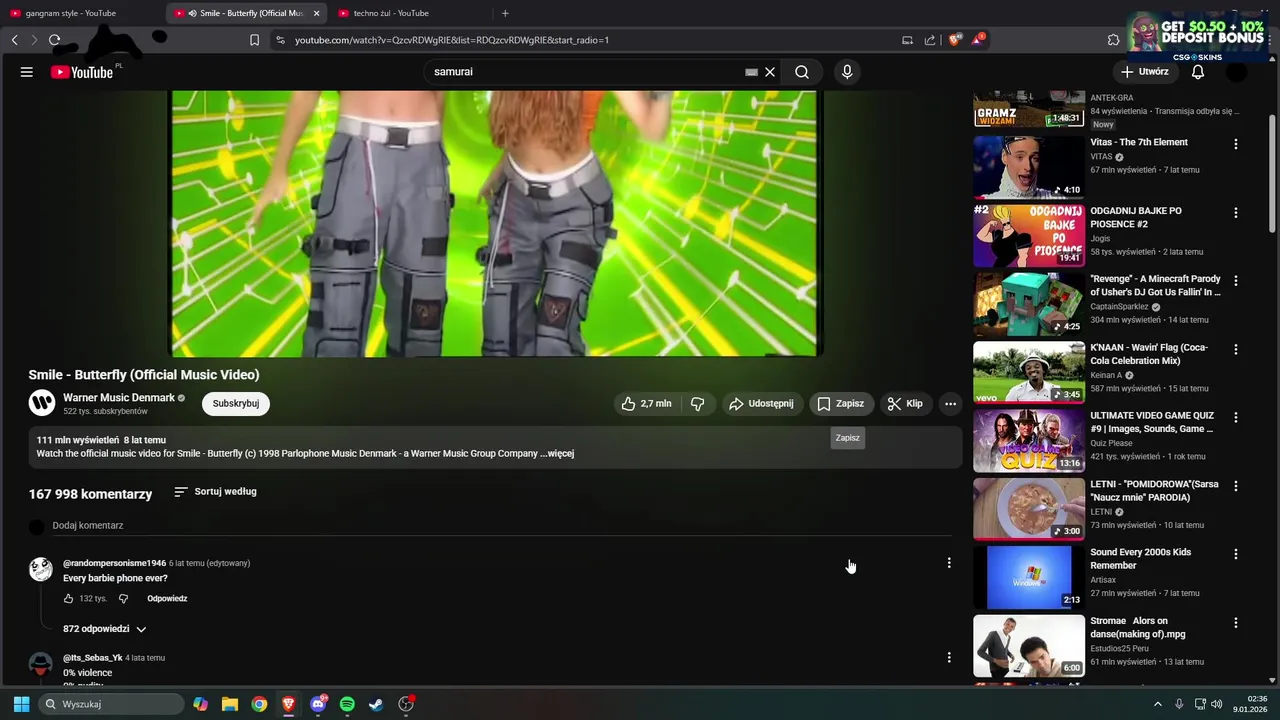Reload the page in the browser toolbar
This screenshot has width=1280, height=720.
[54, 40]
